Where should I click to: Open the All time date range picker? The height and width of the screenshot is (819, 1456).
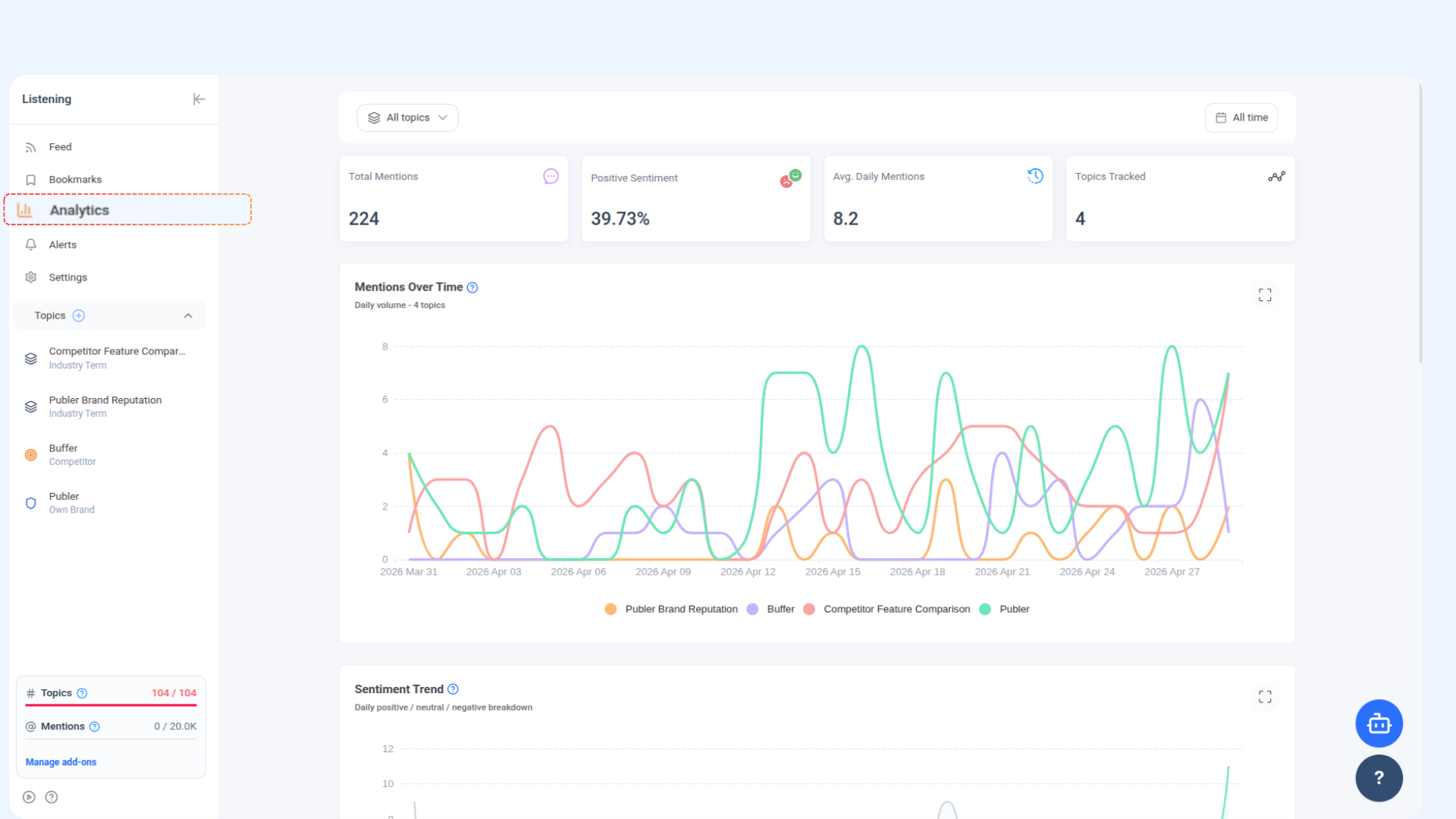[1241, 118]
